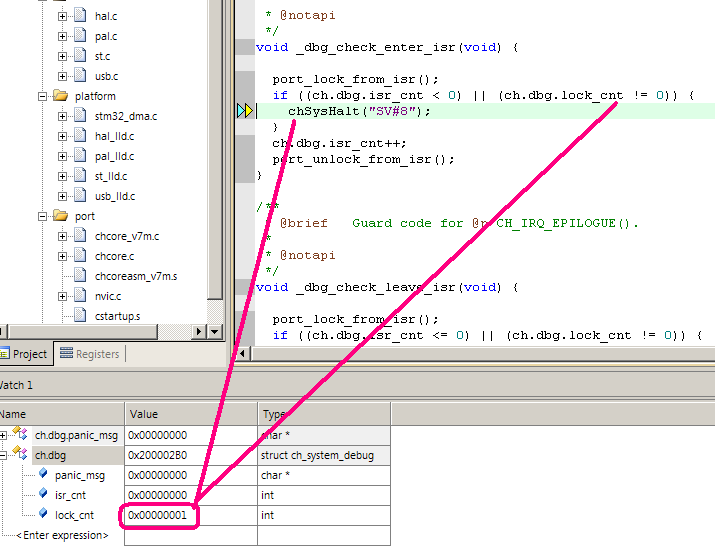Image resolution: width=715 pixels, height=556 pixels.
Task: Select stm32_dma.c in project tree
Action: point(126,116)
